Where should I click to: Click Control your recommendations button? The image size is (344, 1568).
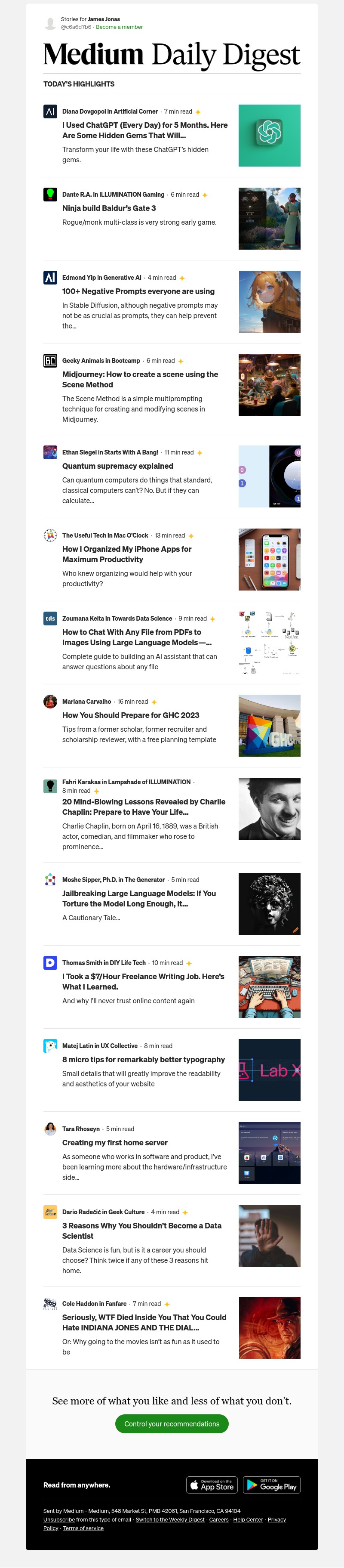172,1424
